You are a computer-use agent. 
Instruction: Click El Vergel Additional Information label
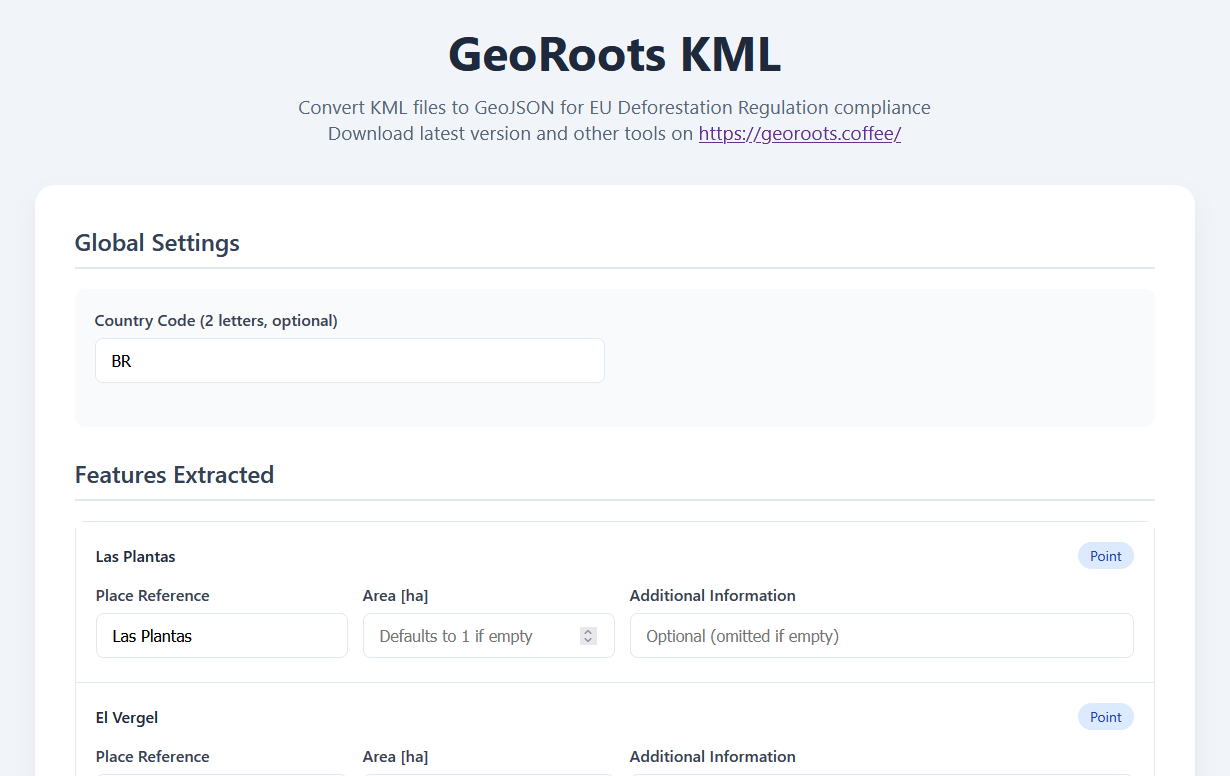click(713, 757)
